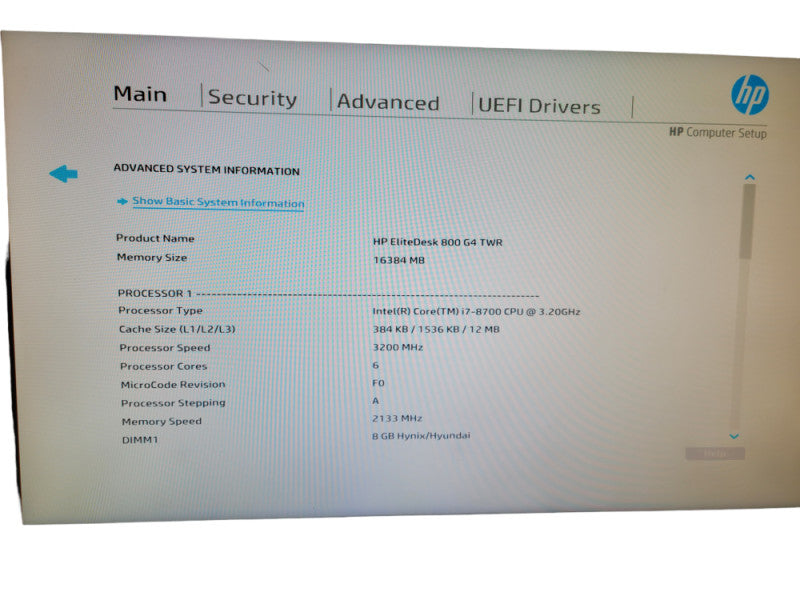Image resolution: width=800 pixels, height=600 pixels.
Task: Select the Cache Size (L1/L2/L3) label
Action: point(177,329)
